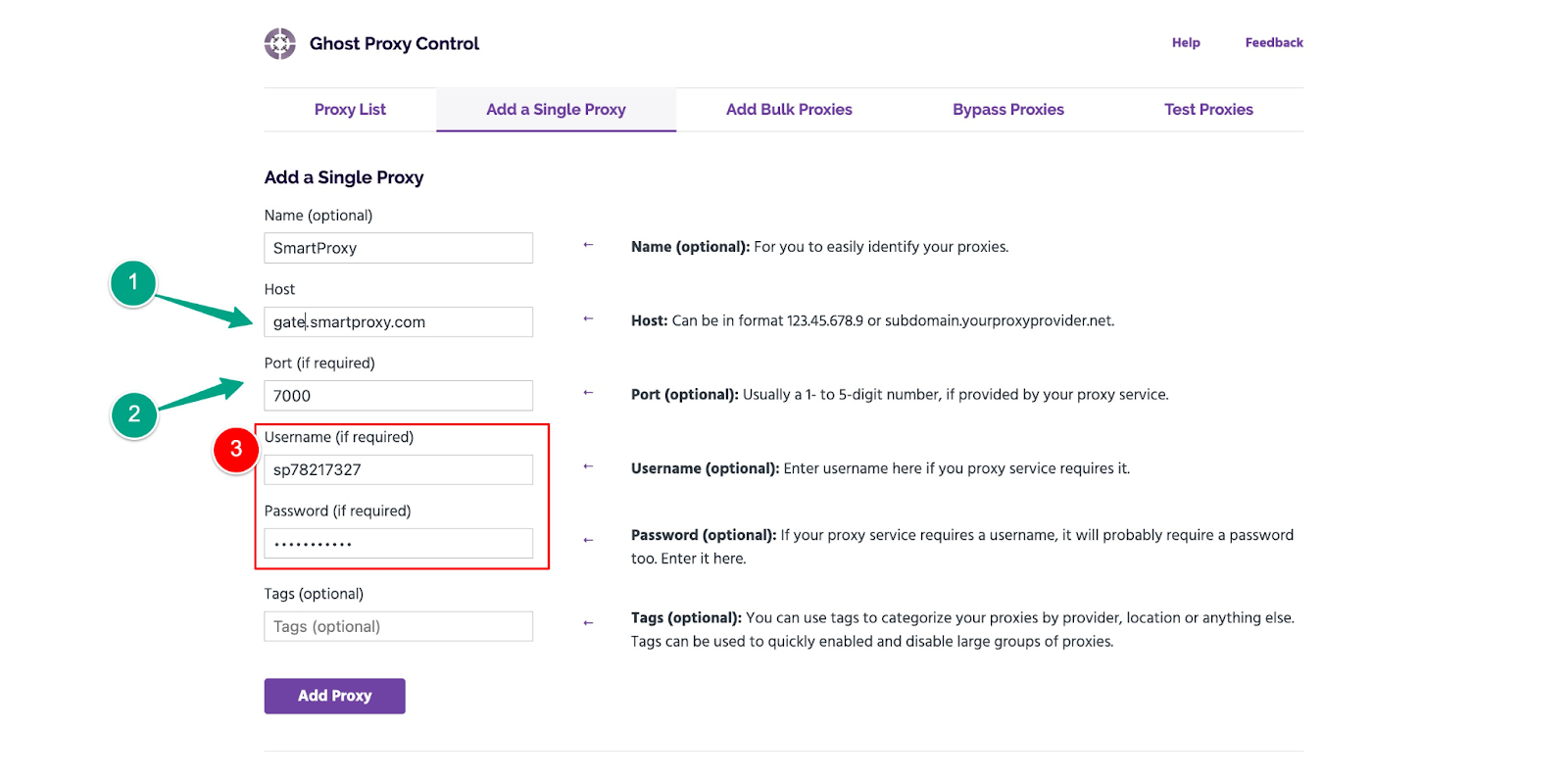The width and height of the screenshot is (1568, 779).
Task: Go to the Bypass Proxies tab
Action: [1007, 110]
